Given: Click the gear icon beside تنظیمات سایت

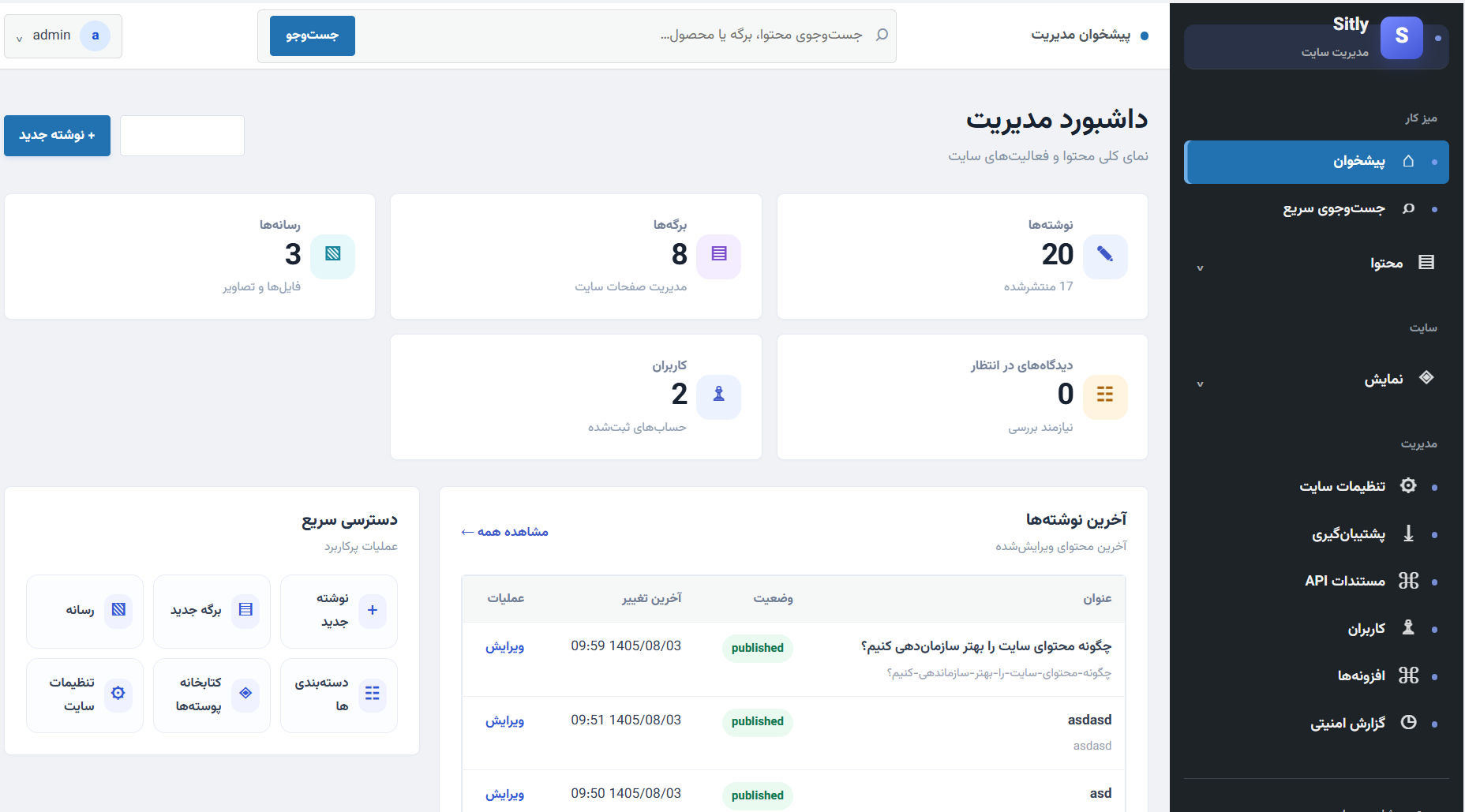Looking at the screenshot, I should coord(1408,485).
